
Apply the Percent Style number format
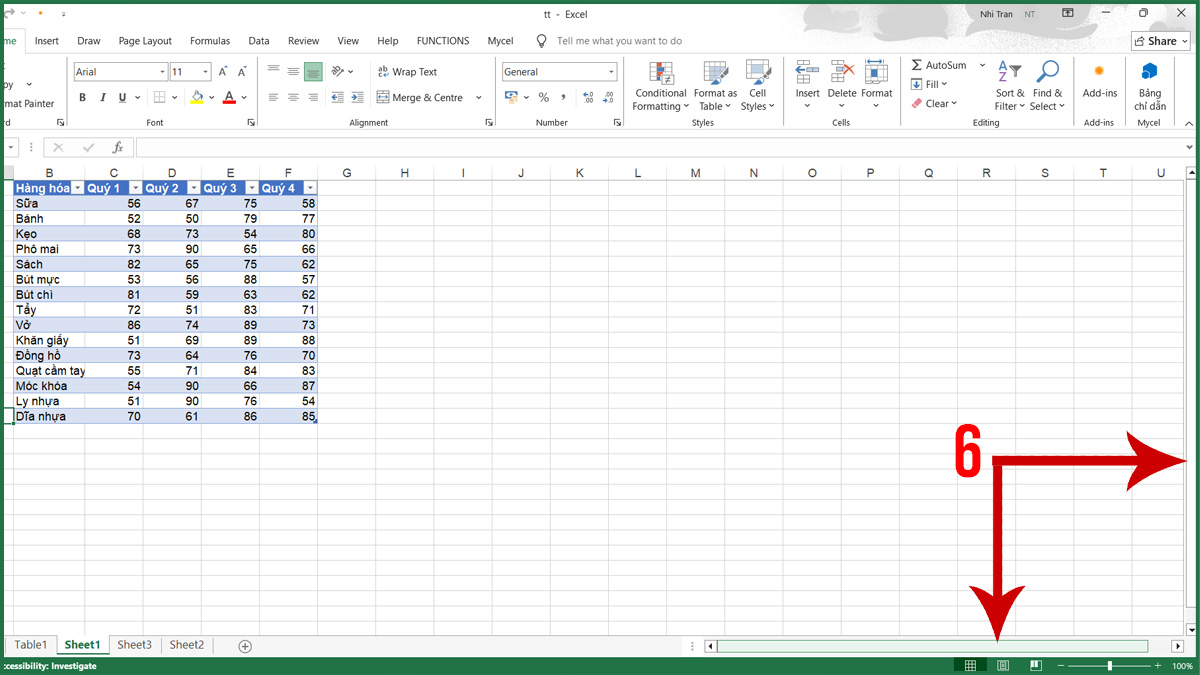544,97
